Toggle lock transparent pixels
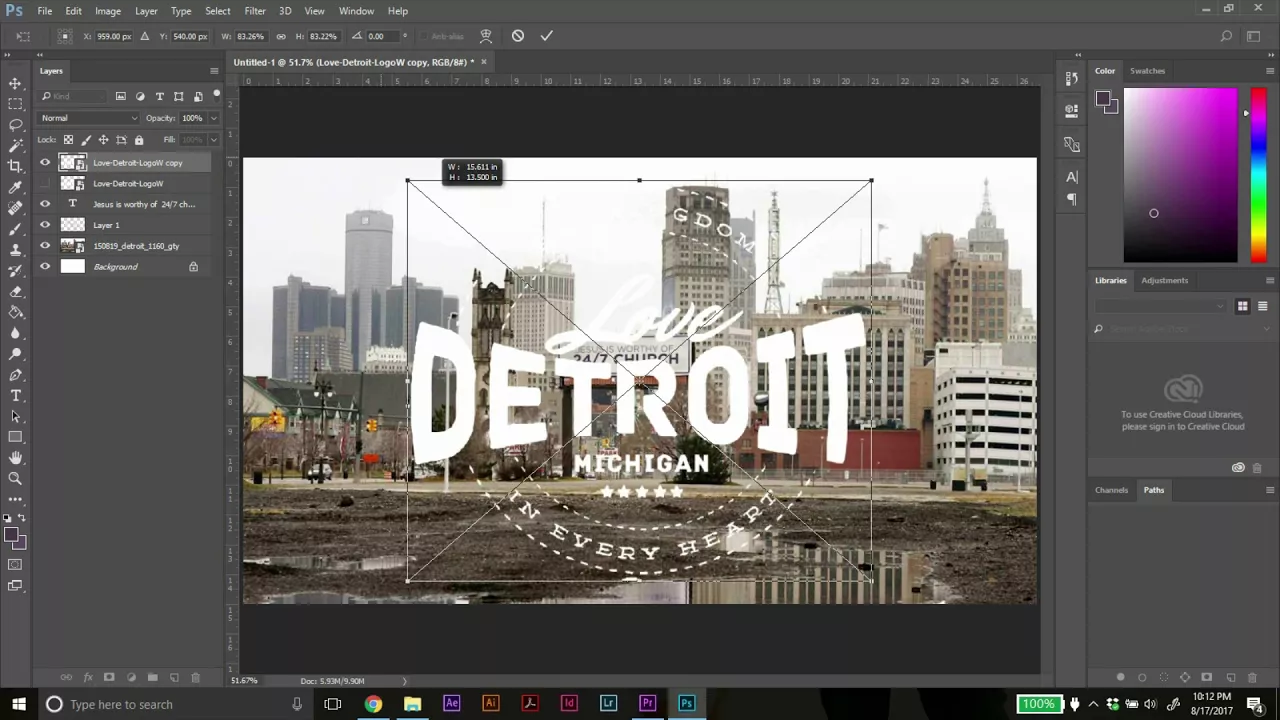The width and height of the screenshot is (1280, 720). click(68, 140)
